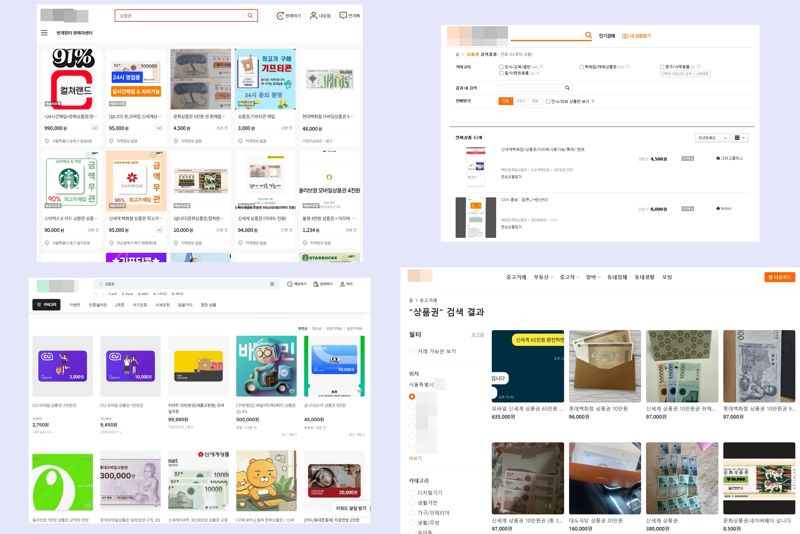
Task: Check the 도서/교육/음반 category checkbox
Action: coord(501,67)
